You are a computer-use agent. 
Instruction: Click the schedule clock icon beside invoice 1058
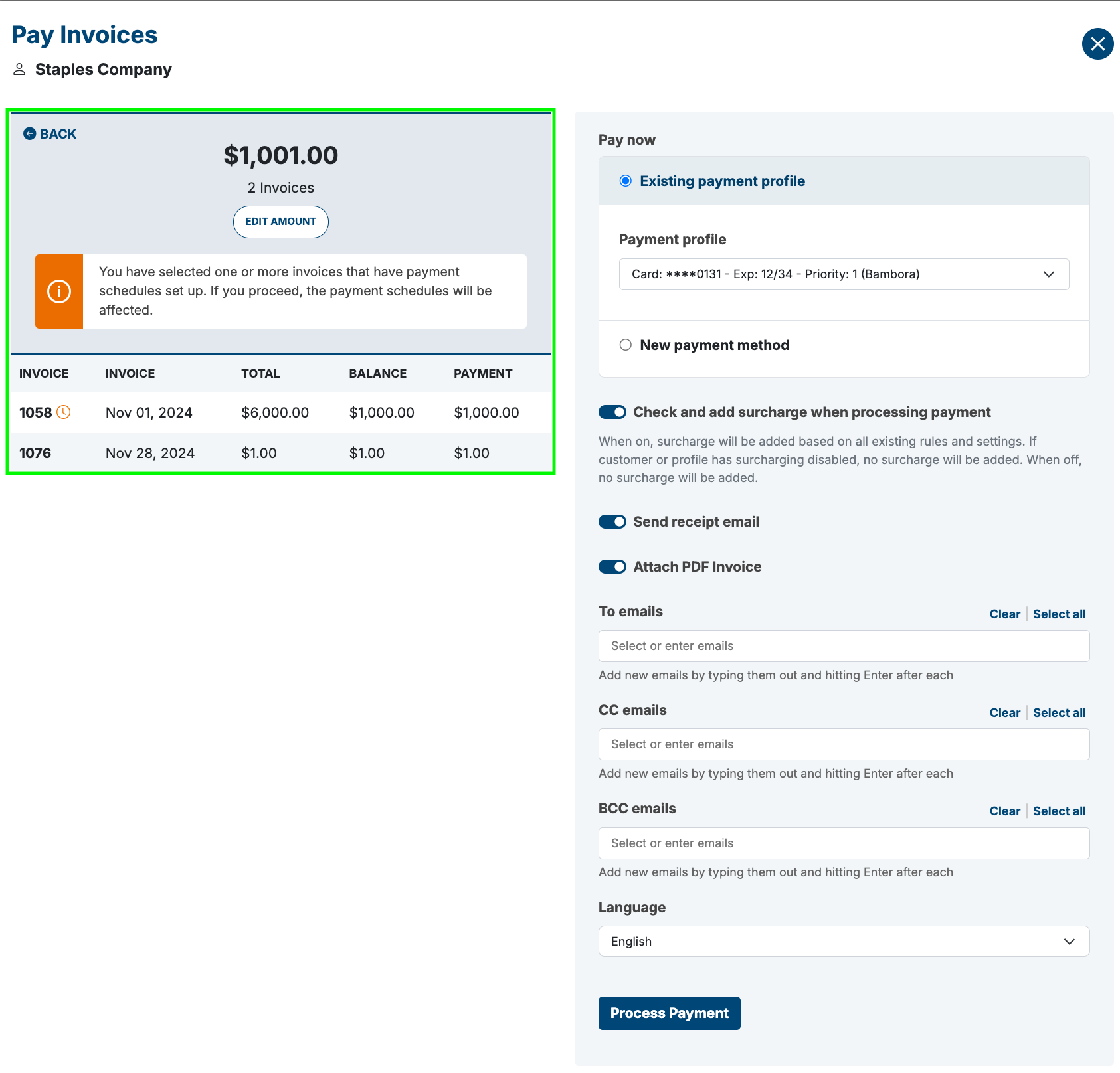click(x=64, y=412)
